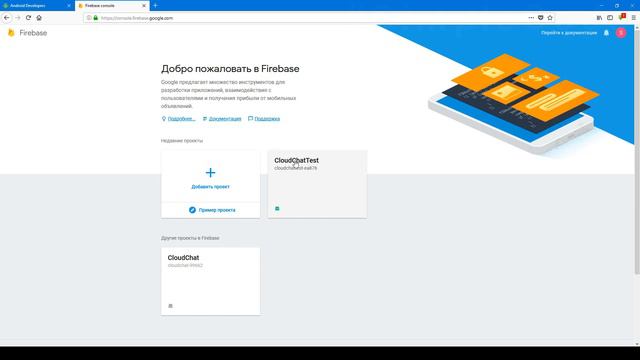The height and width of the screenshot is (360, 640).
Task: Click the site information icon in address bar
Action: coord(89,18)
